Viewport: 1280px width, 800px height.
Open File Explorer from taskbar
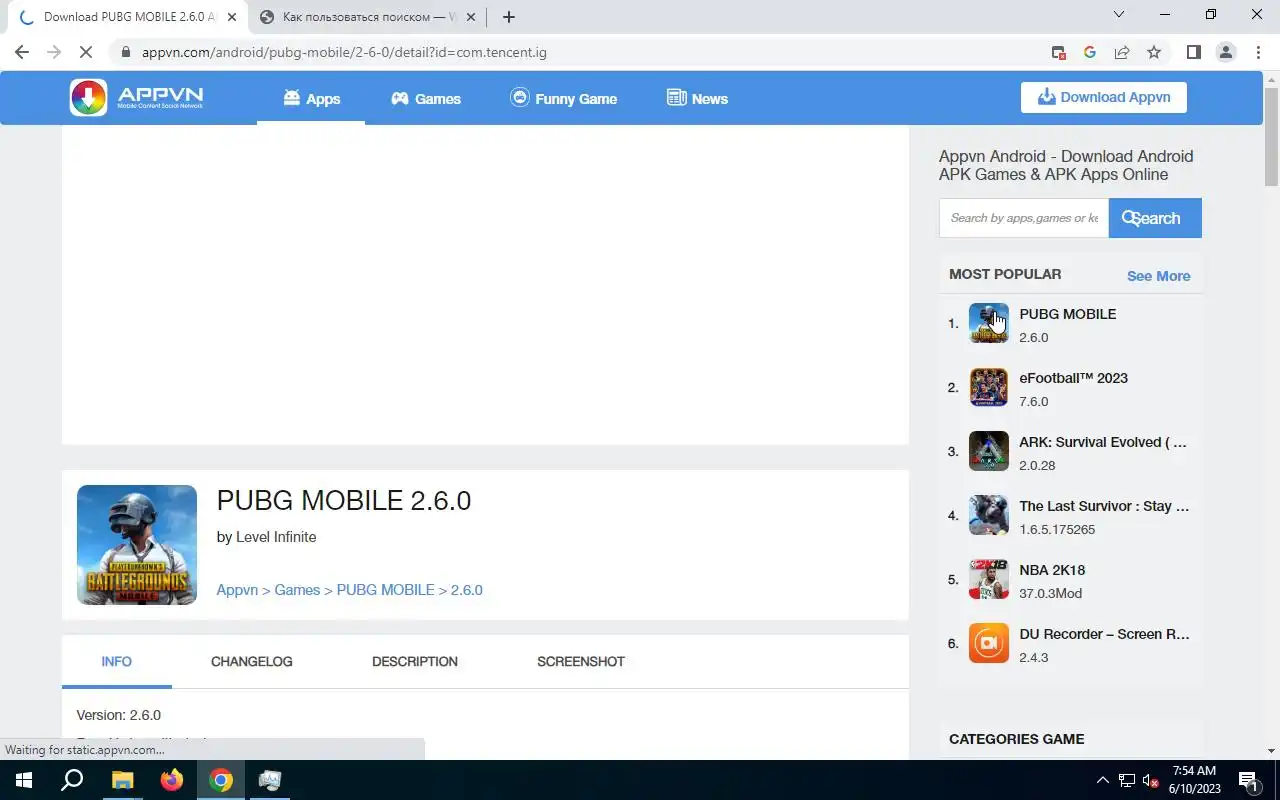(122, 780)
